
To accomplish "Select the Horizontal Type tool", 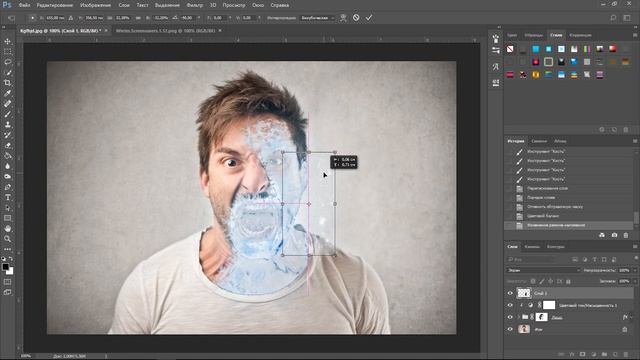I will click(x=8, y=198).
